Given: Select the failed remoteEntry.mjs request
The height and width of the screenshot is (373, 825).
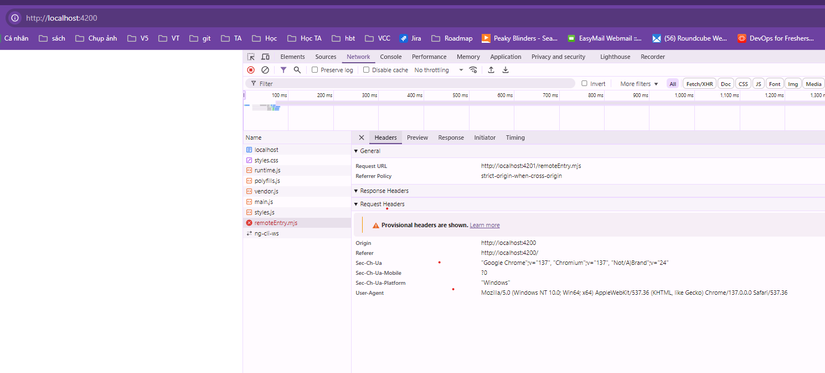Looking at the screenshot, I should tap(297, 223).
